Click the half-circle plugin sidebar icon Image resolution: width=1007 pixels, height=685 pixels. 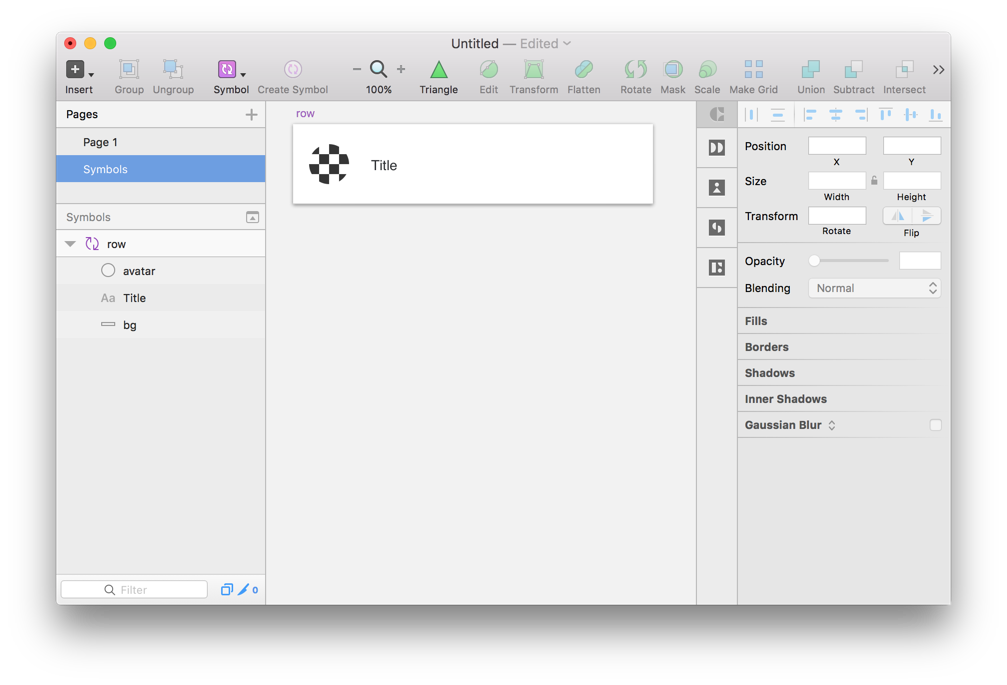coord(717,227)
